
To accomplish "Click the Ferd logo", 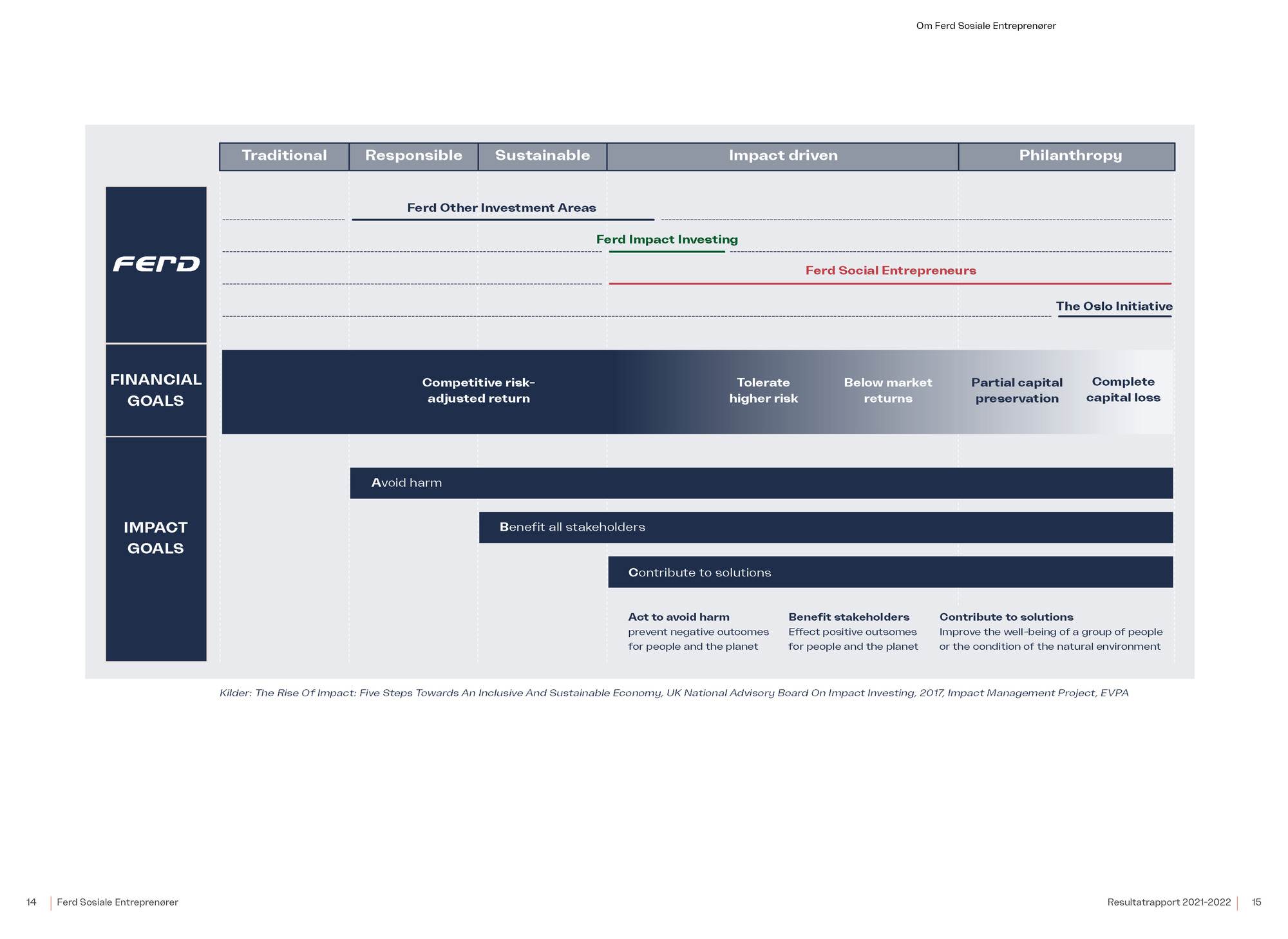I will [x=156, y=264].
